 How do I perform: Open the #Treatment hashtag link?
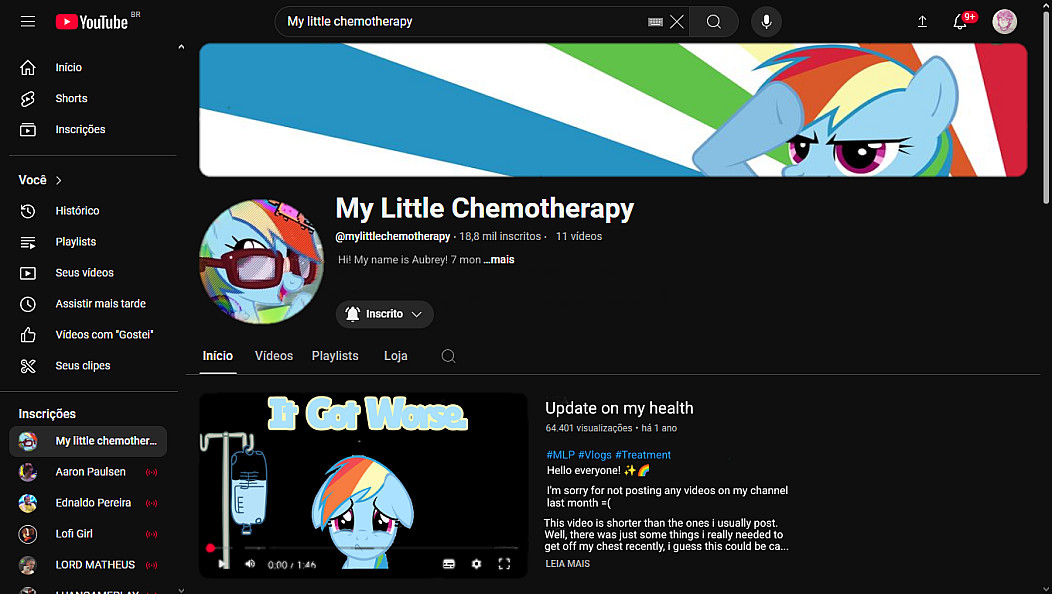(643, 454)
